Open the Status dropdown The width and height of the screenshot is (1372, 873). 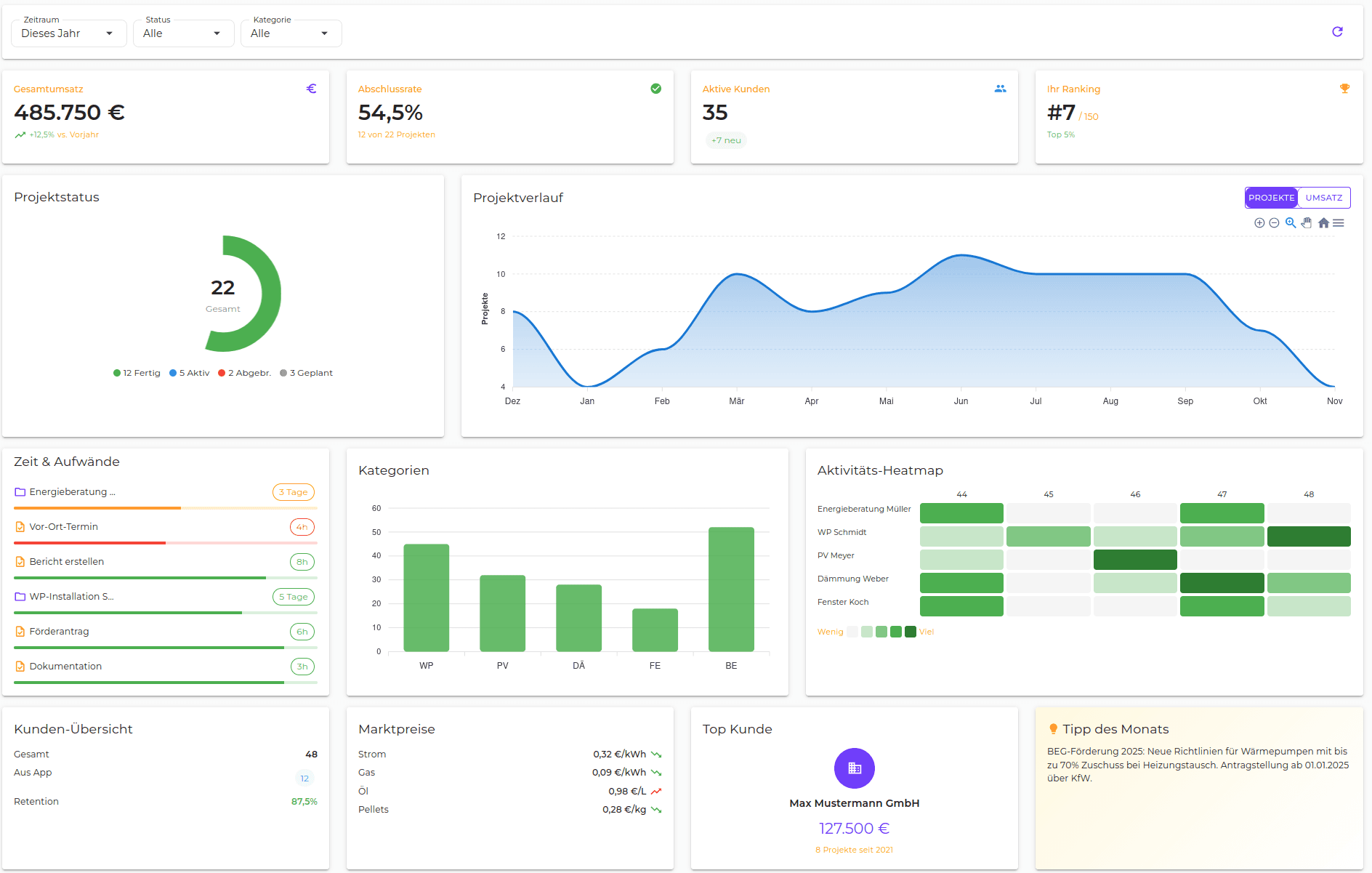point(183,33)
